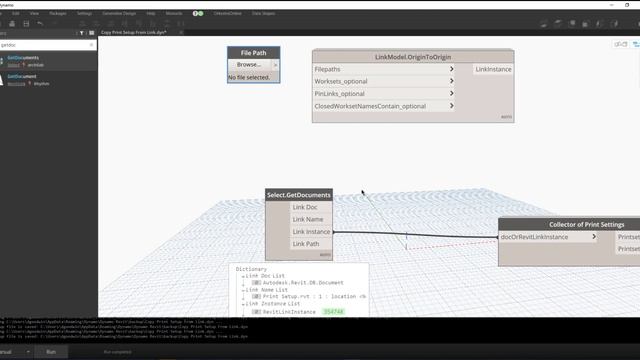Open the Edit menu
The image size is (640, 360).
[x=16, y=13]
